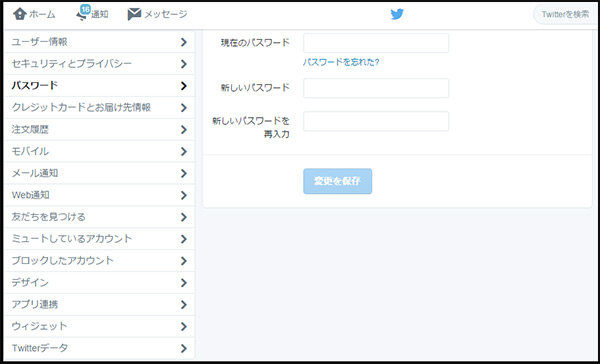The image size is (600, 364).
Task: Open デザイン settings section
Action: tap(99, 282)
